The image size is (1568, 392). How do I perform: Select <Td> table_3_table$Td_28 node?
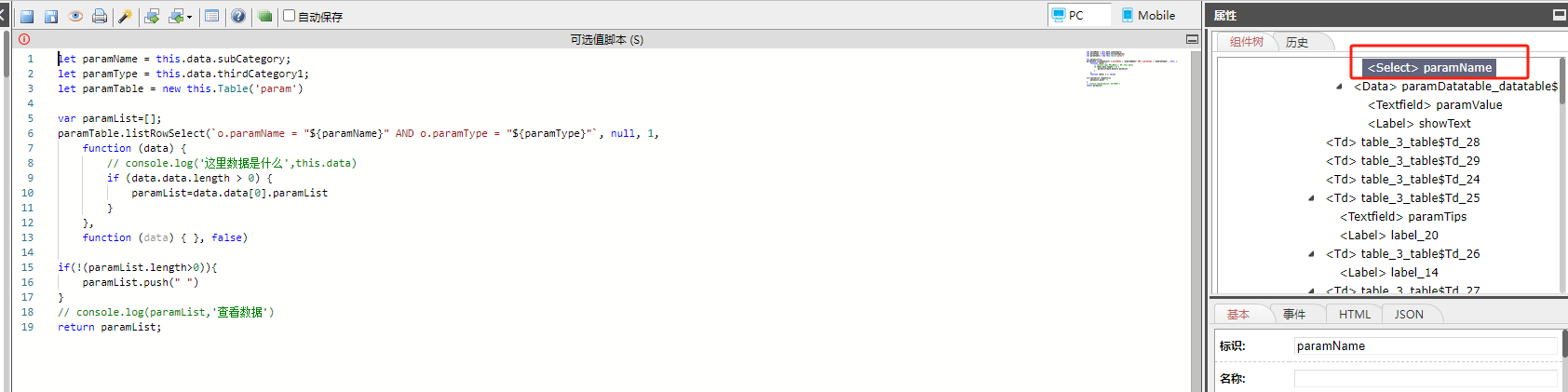(x=1402, y=142)
